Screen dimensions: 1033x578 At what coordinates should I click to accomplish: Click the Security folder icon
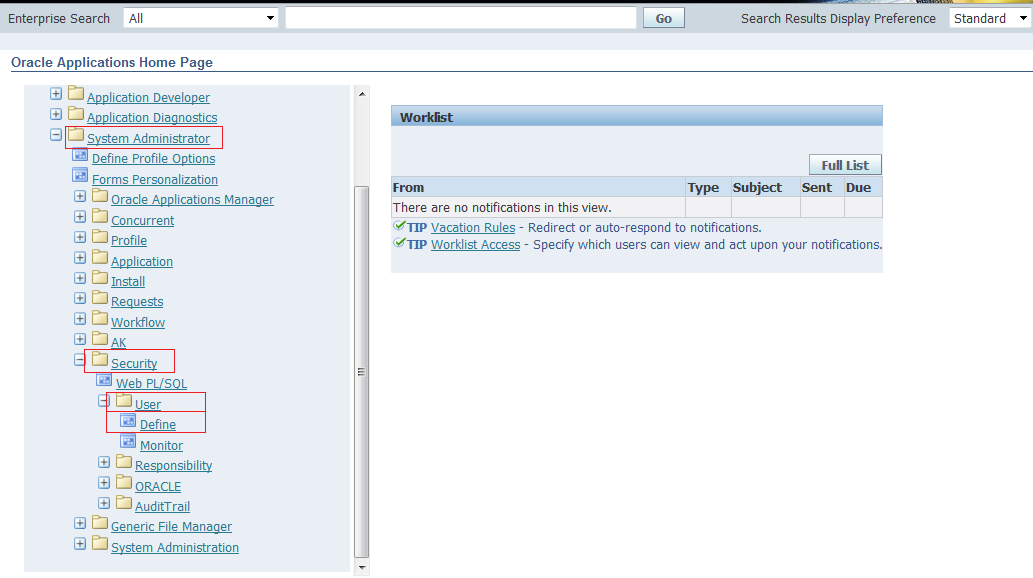tap(100, 361)
